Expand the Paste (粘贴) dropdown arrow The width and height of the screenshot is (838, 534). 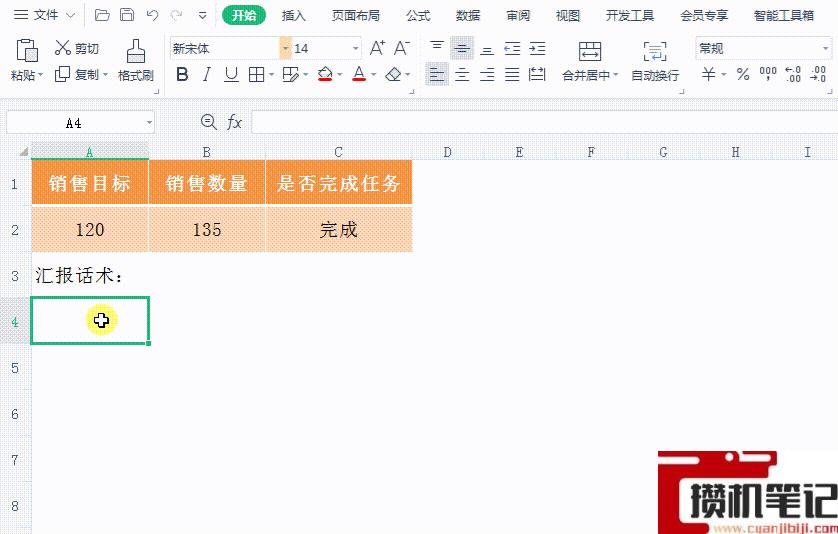[40, 75]
